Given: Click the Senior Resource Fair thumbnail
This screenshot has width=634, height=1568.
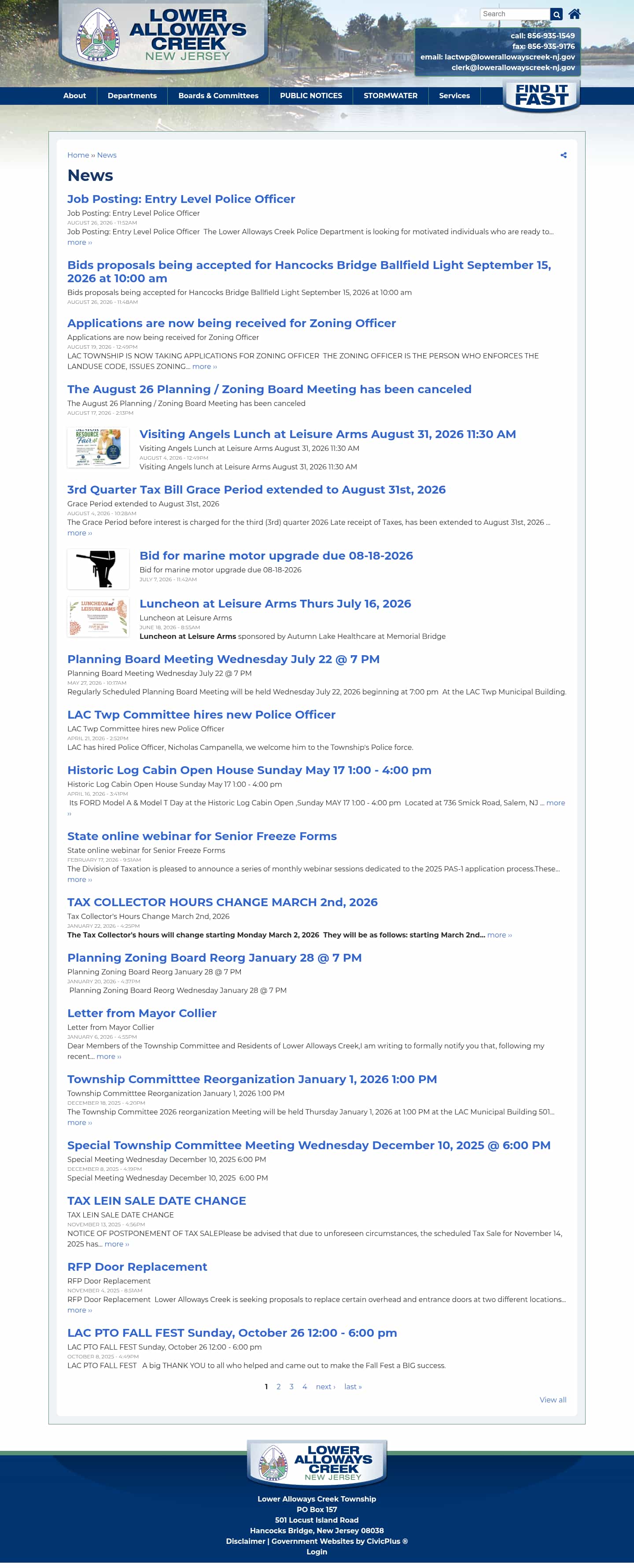Looking at the screenshot, I should [98, 447].
